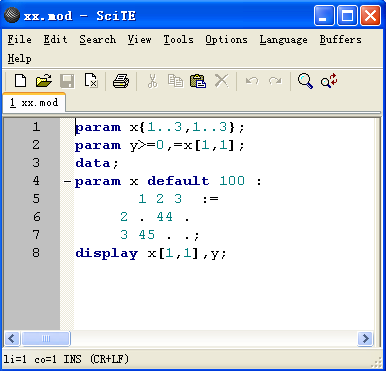Click line number 8 in the margin

tap(36, 253)
